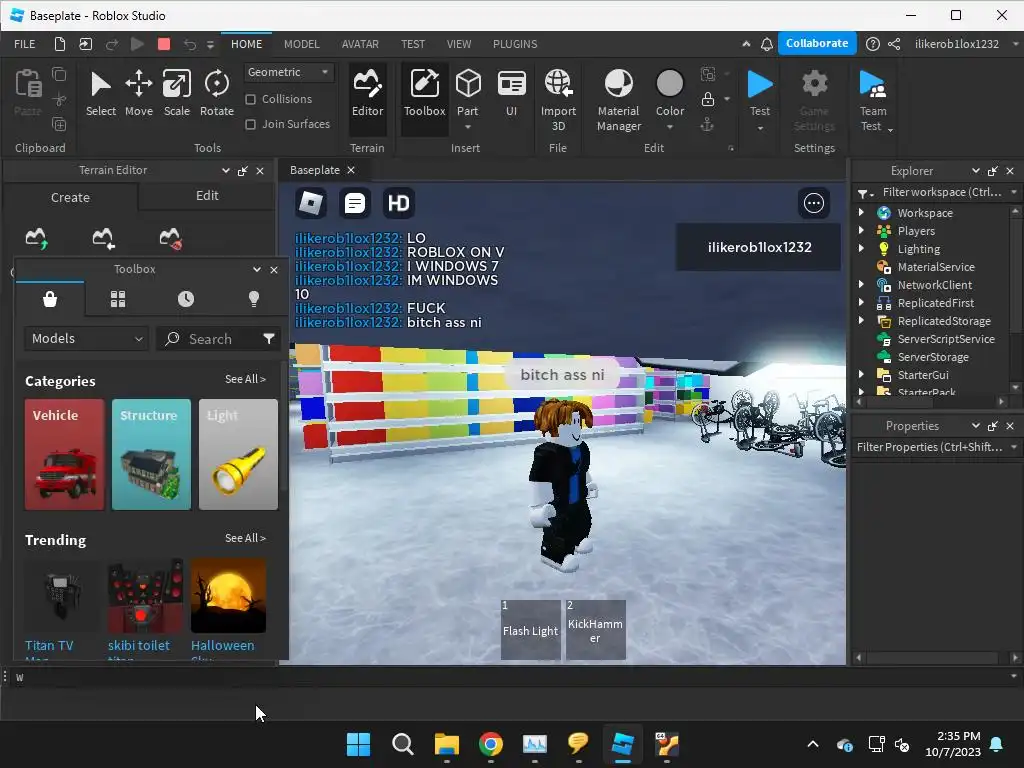Open Toolbox Inventory grid tab
Image resolution: width=1024 pixels, height=768 pixels.
tap(118, 299)
